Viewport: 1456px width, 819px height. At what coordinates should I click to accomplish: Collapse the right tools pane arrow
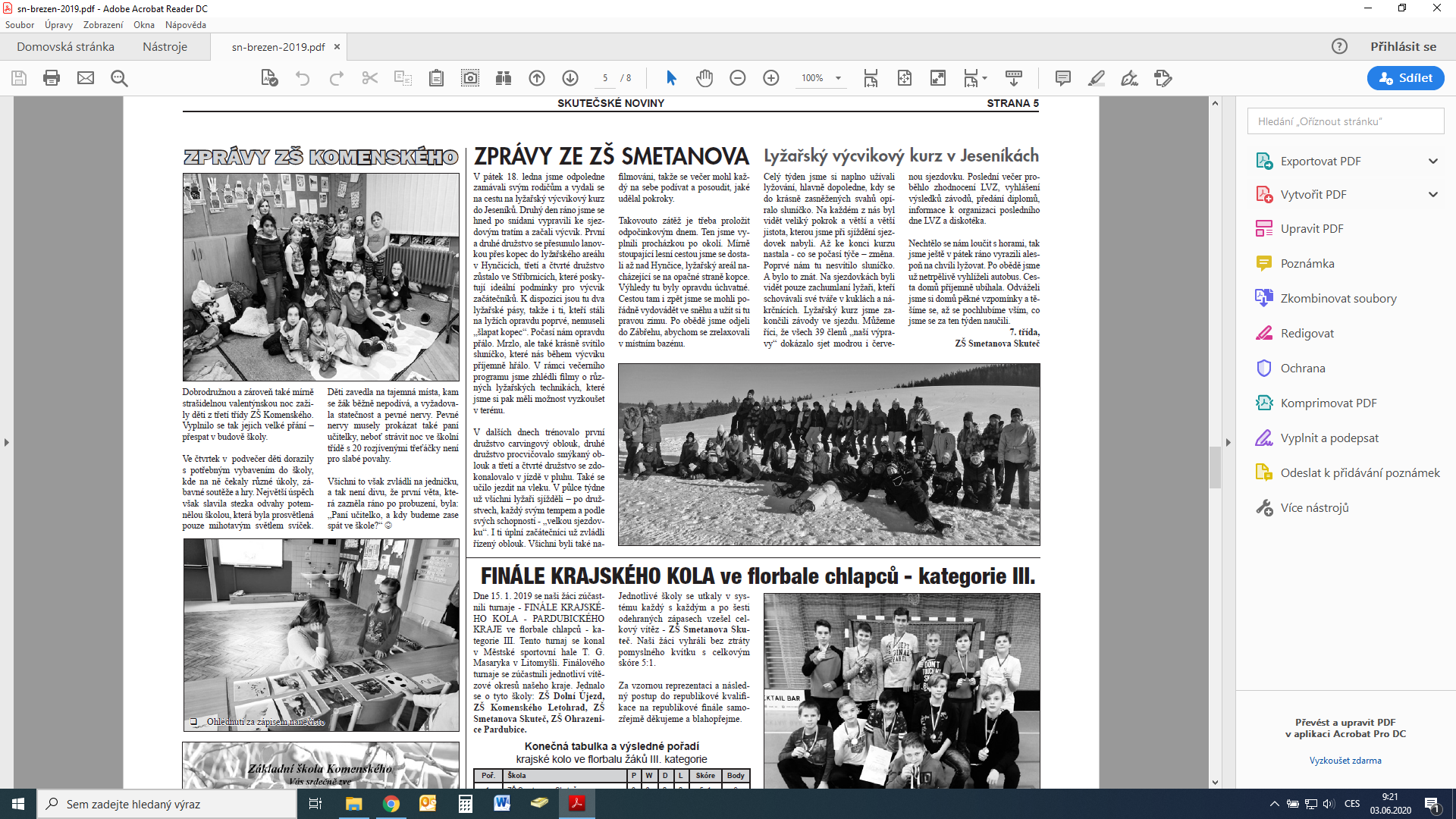click(x=1228, y=442)
